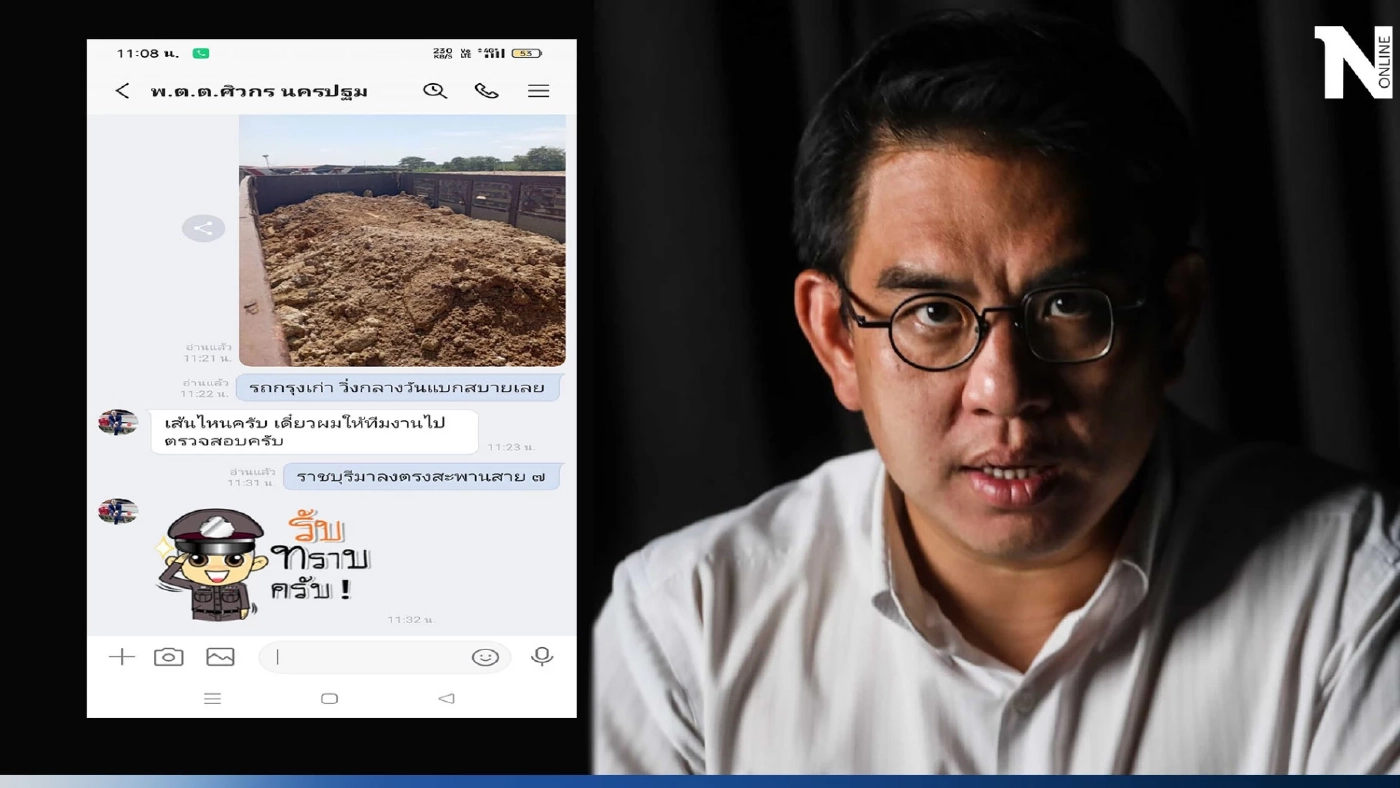Open the sticker and emoji picker
1400x788 pixels.
pos(486,657)
